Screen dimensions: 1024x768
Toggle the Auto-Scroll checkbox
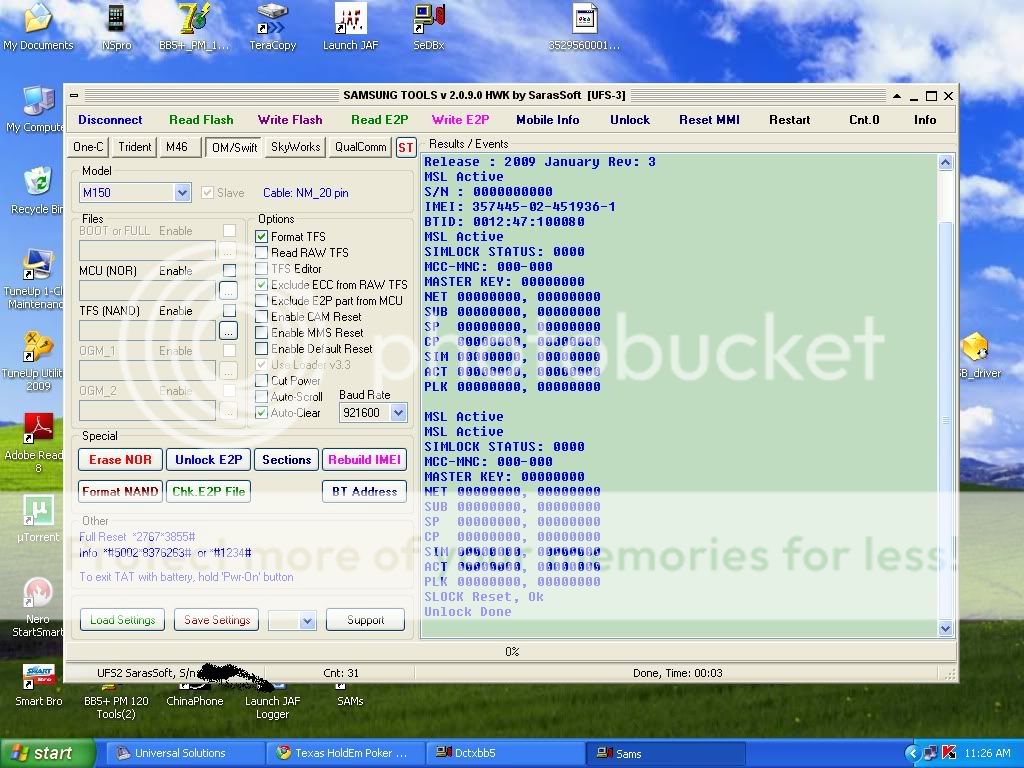click(x=261, y=396)
